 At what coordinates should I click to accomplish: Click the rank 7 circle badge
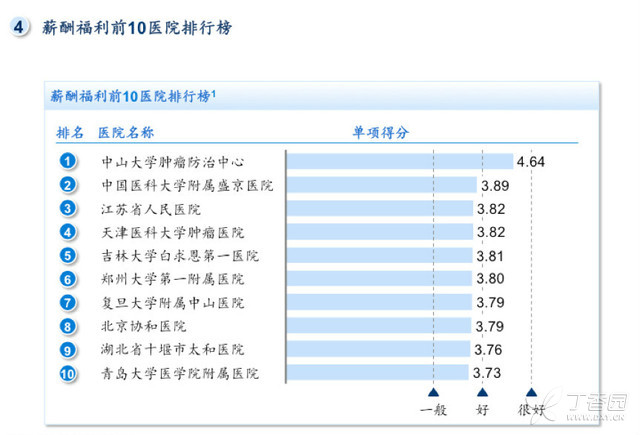click(68, 303)
